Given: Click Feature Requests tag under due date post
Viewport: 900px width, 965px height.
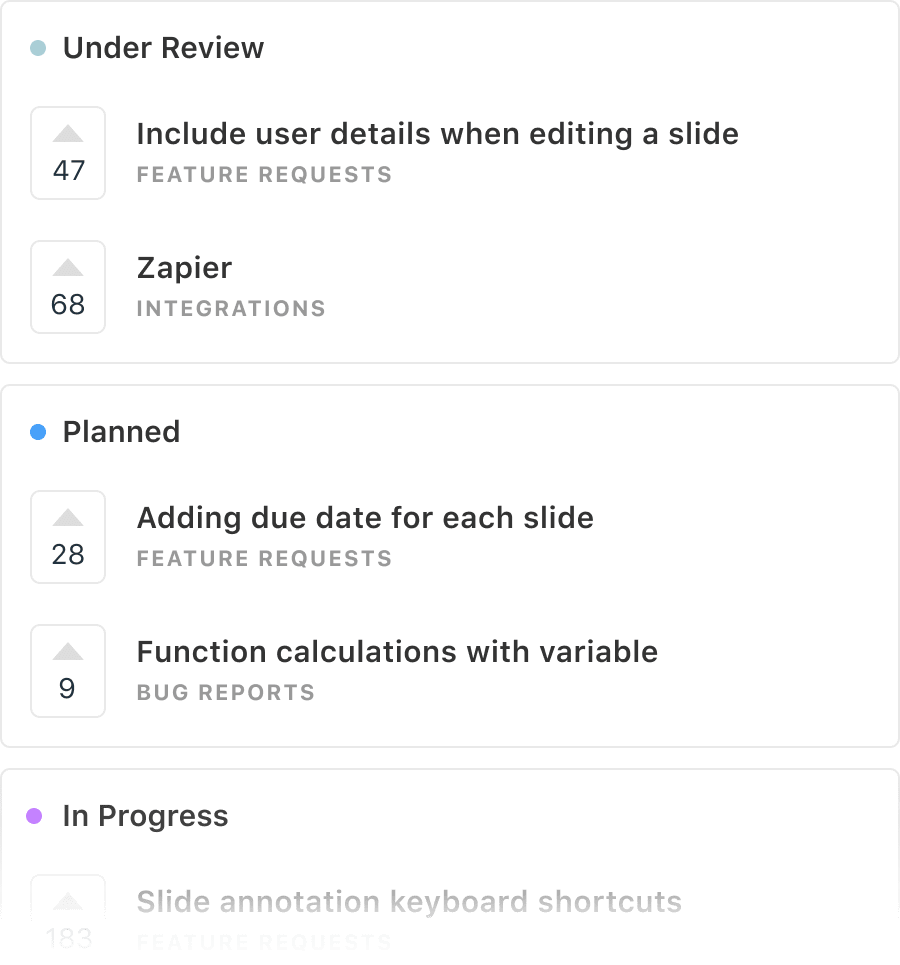Looking at the screenshot, I should (x=264, y=558).
